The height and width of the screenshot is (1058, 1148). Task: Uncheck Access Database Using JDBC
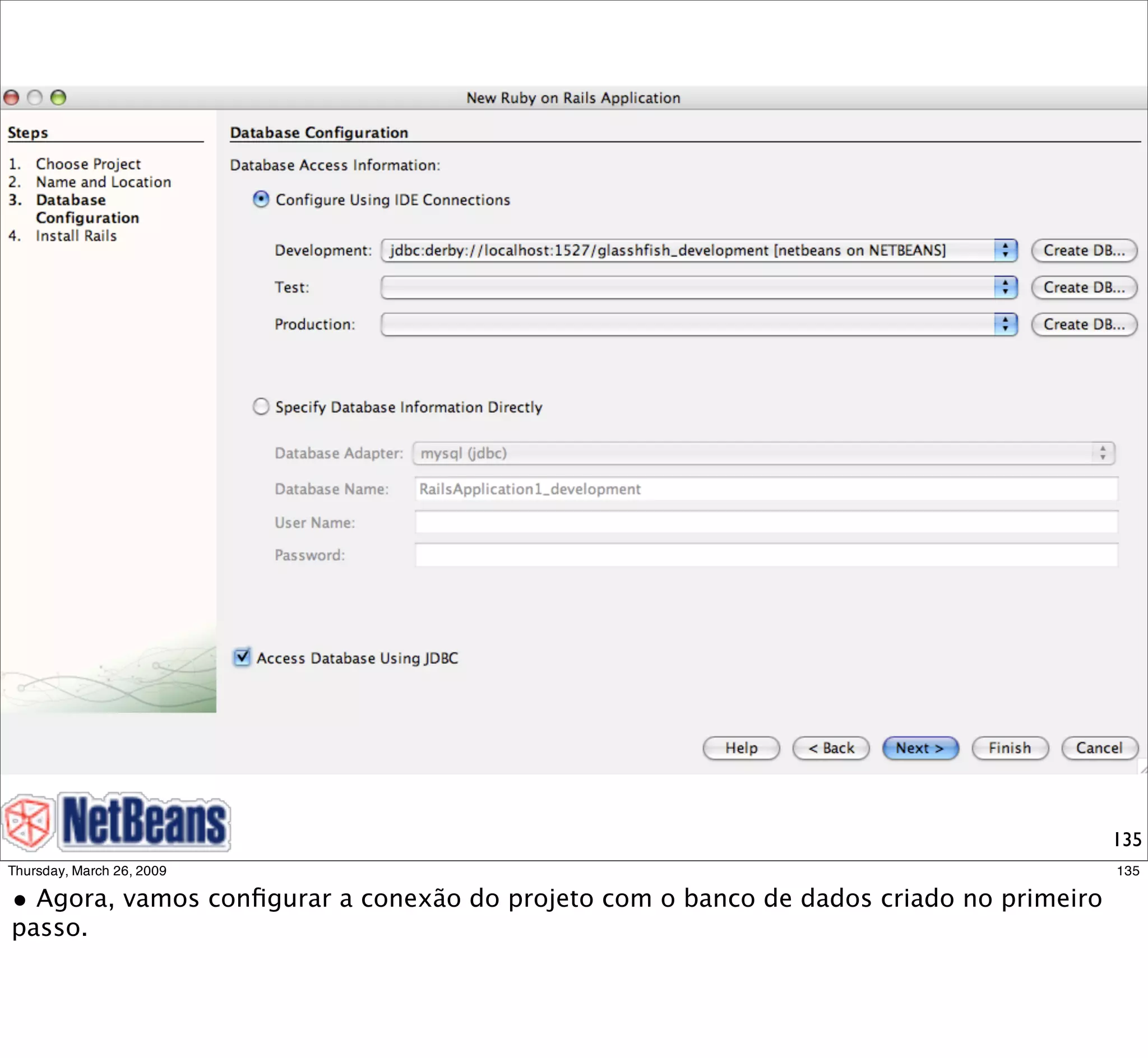pos(242,657)
